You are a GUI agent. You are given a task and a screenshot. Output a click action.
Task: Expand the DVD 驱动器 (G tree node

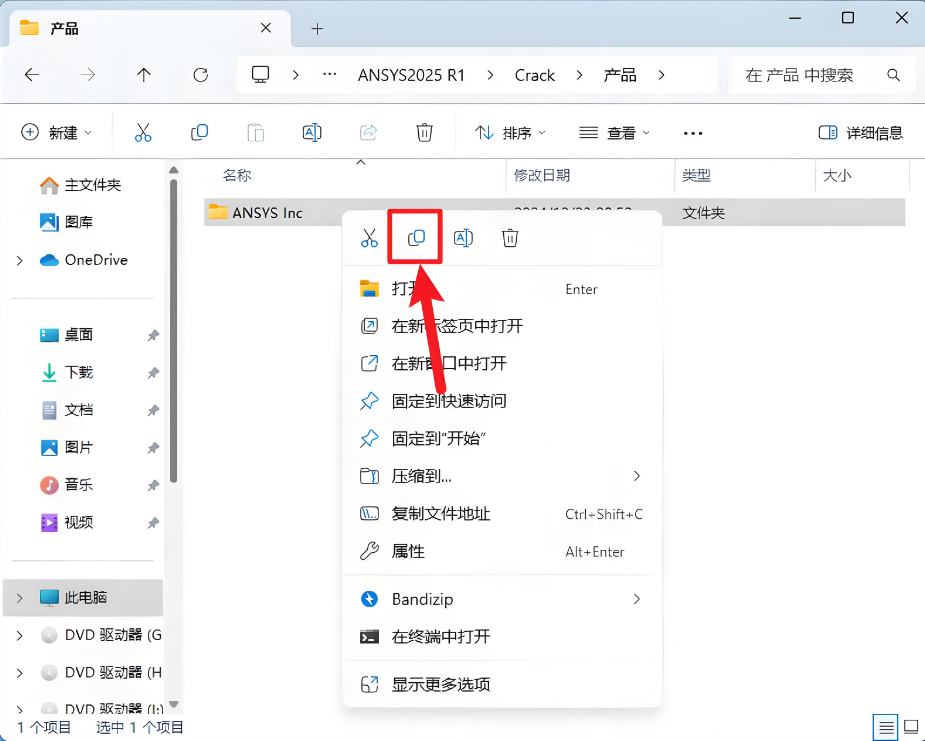[x=19, y=635]
